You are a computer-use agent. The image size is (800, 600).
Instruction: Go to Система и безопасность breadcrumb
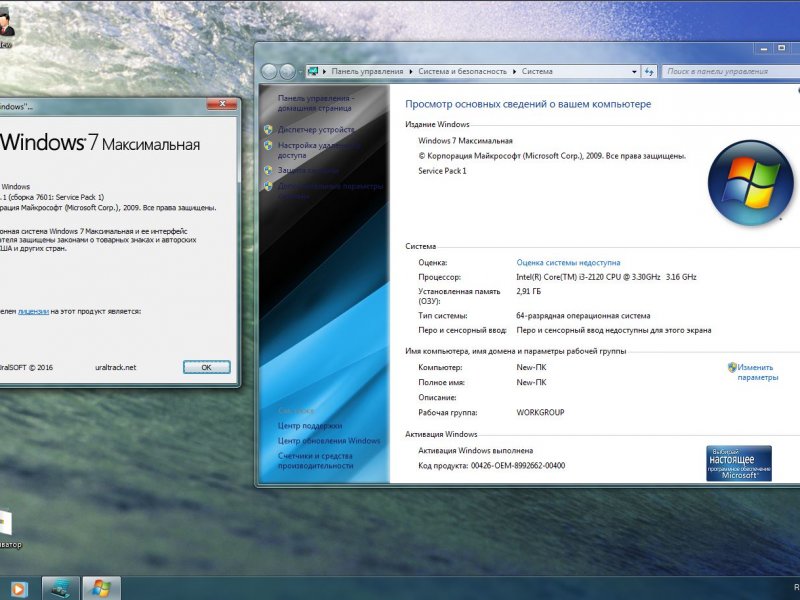tap(462, 71)
